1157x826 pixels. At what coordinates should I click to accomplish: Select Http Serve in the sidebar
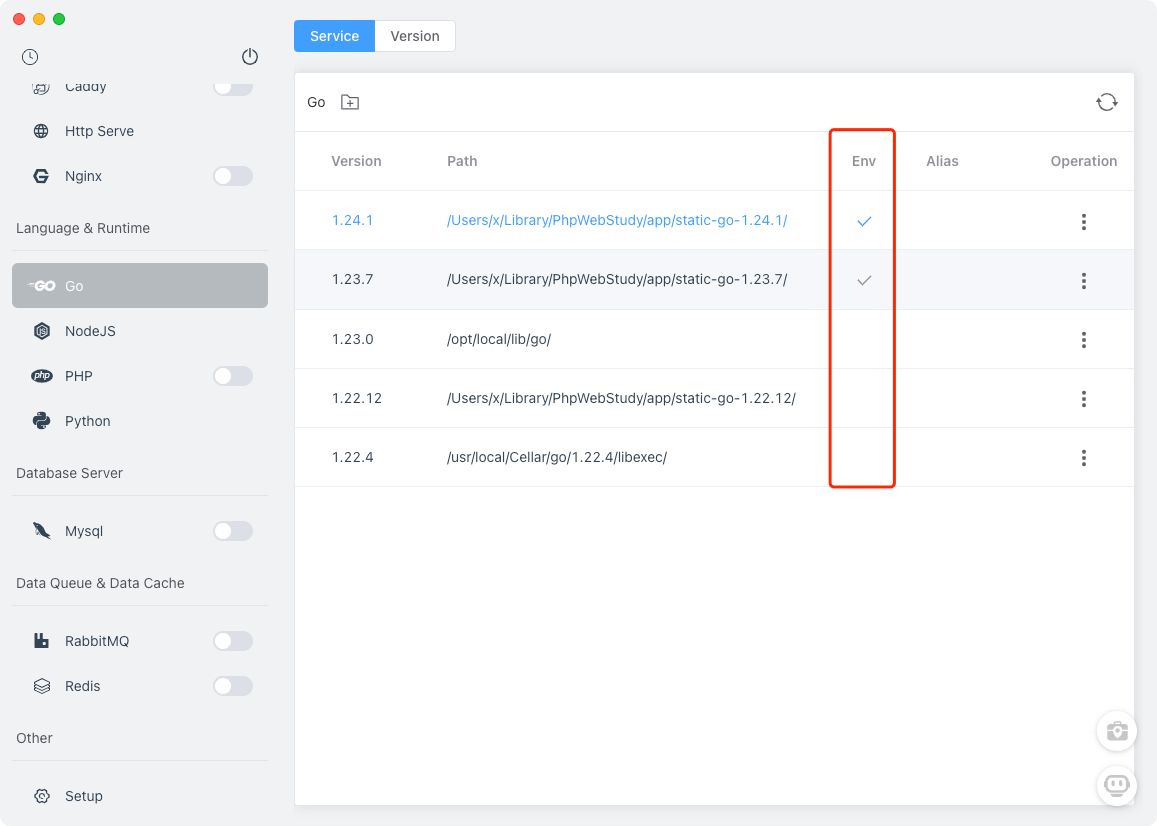[x=140, y=131]
